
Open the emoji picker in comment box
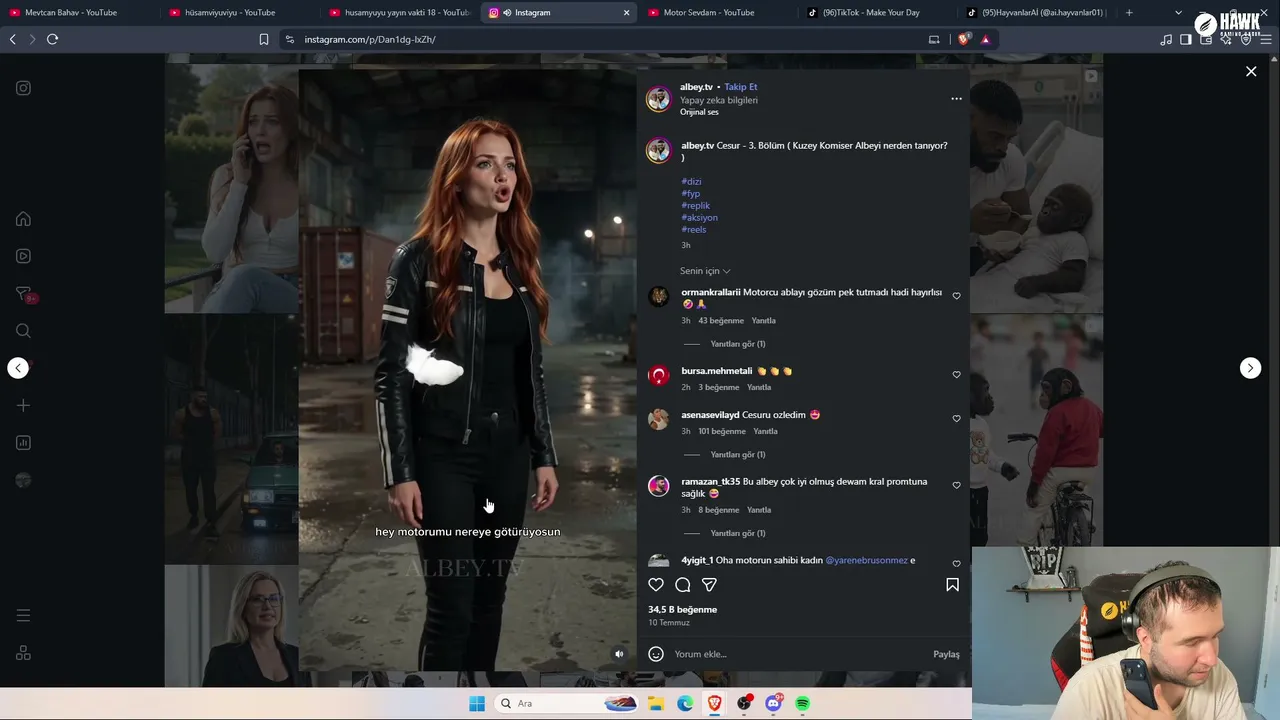click(656, 654)
